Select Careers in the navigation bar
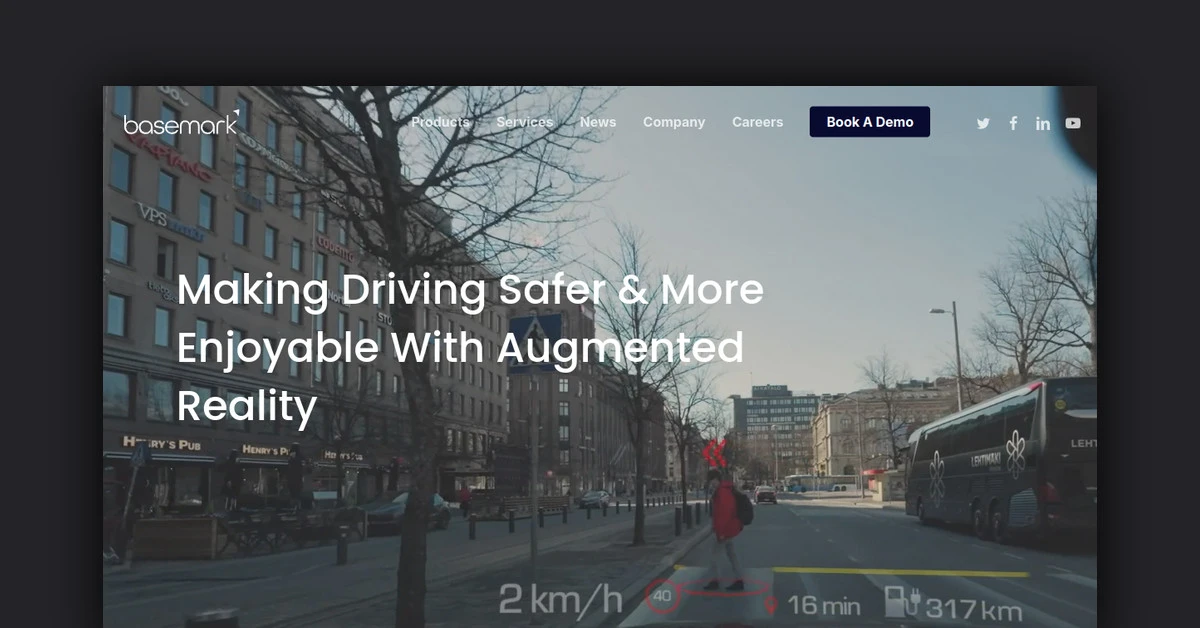 [x=757, y=122]
